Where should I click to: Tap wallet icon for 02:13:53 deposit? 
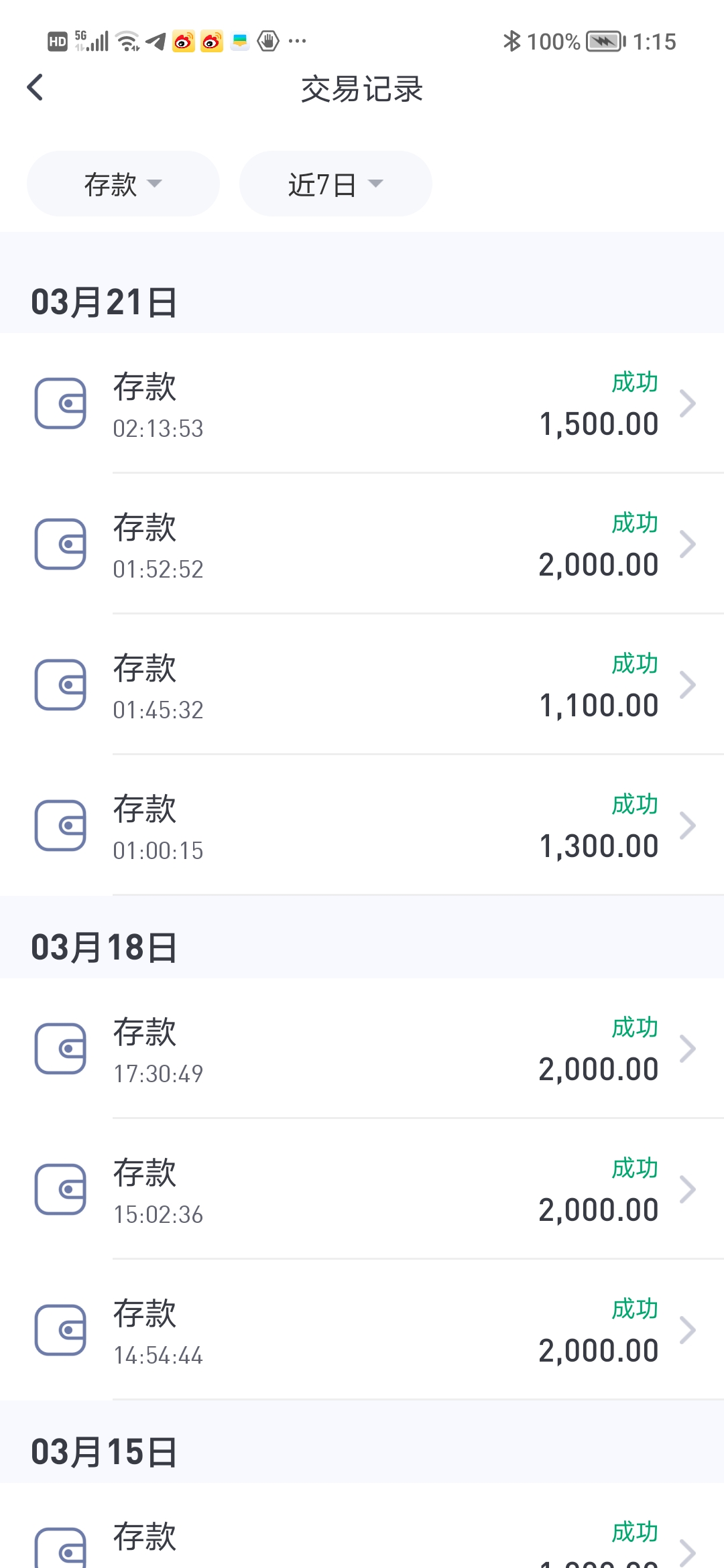[x=60, y=403]
